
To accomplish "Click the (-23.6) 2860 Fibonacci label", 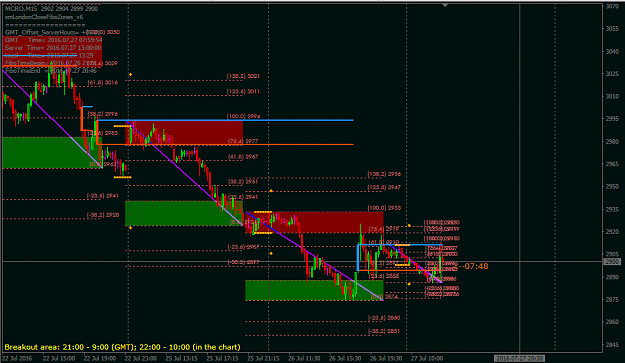I will [x=384, y=318].
